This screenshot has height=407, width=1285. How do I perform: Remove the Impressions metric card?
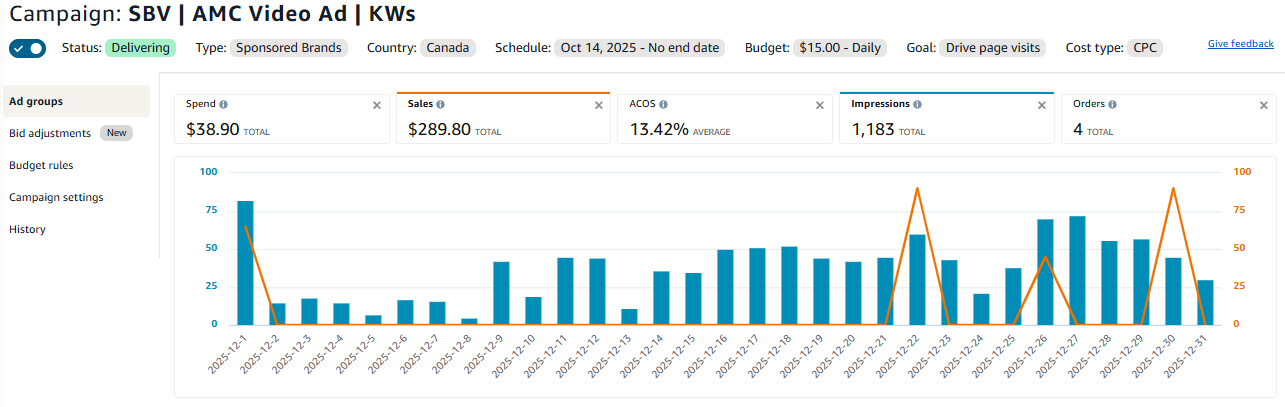pyautogui.click(x=1042, y=105)
